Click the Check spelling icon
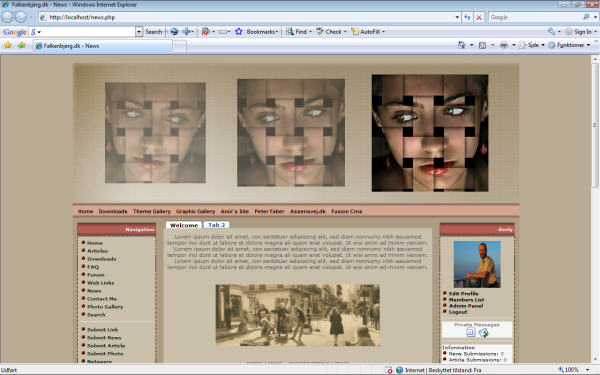600x375 pixels. (x=320, y=31)
